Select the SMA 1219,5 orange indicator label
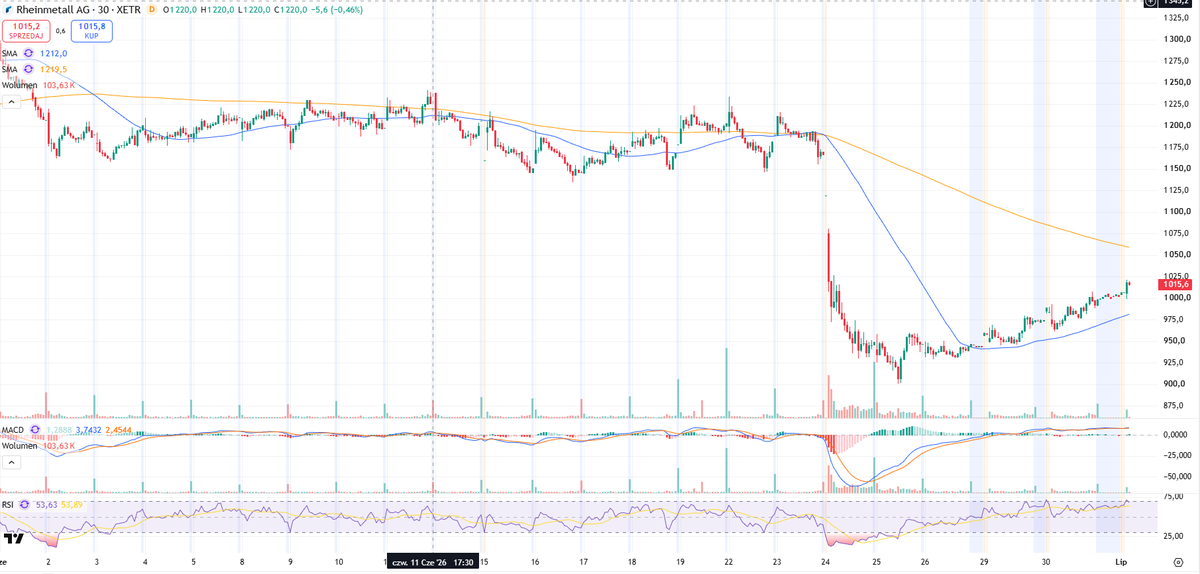This screenshot has height=574, width=1200. (x=10, y=69)
